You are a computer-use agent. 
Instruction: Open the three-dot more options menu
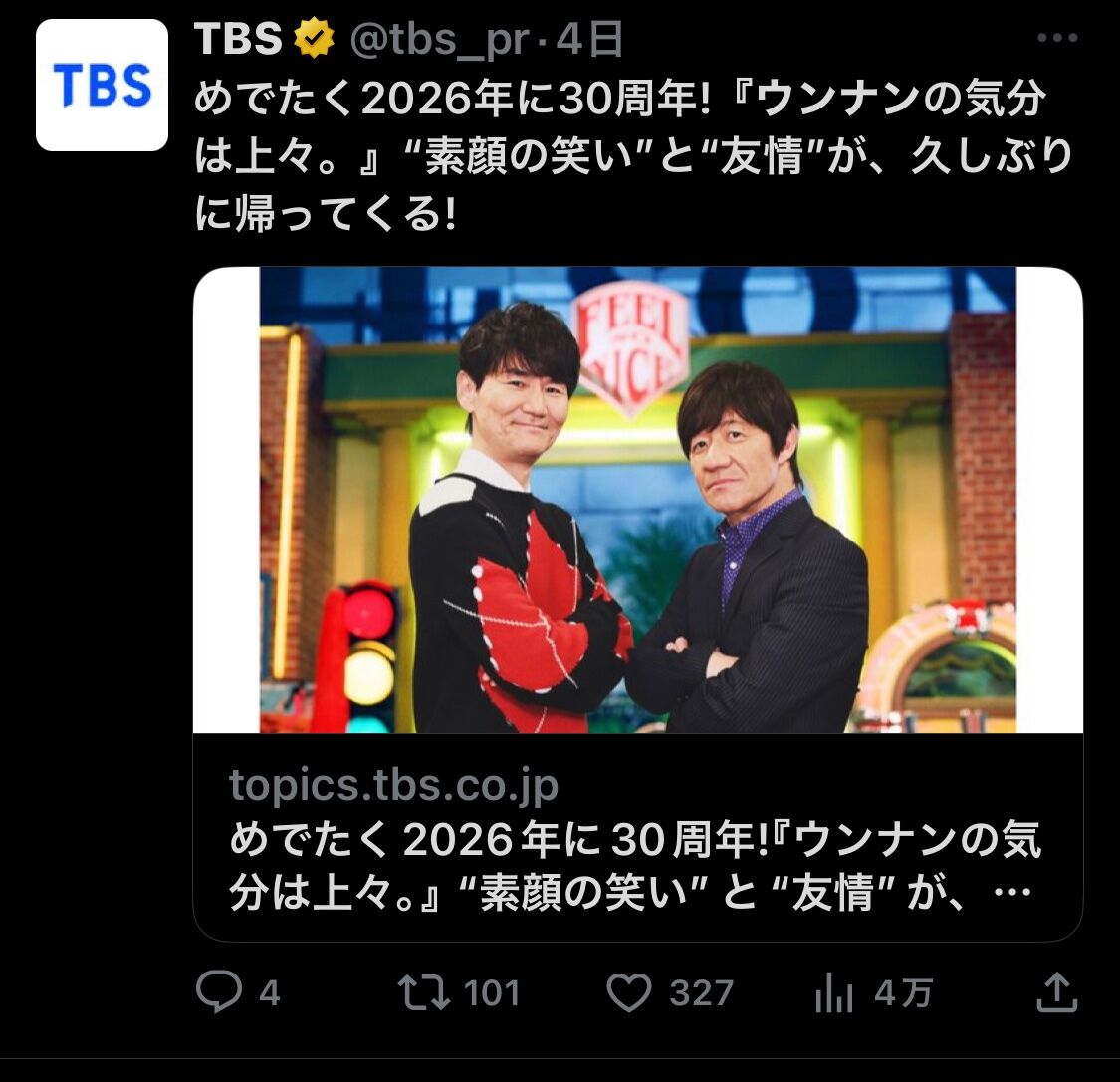tap(1057, 38)
